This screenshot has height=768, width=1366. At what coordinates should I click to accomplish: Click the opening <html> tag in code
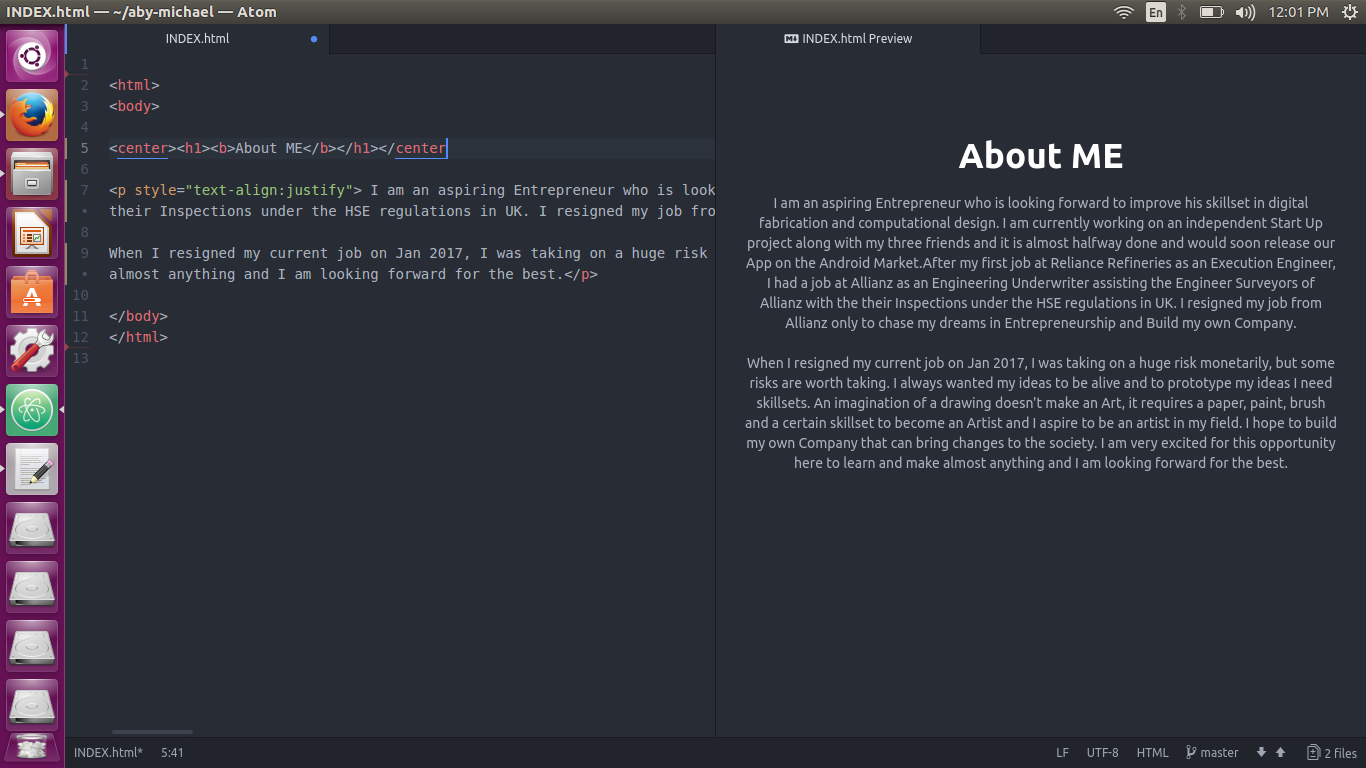134,85
